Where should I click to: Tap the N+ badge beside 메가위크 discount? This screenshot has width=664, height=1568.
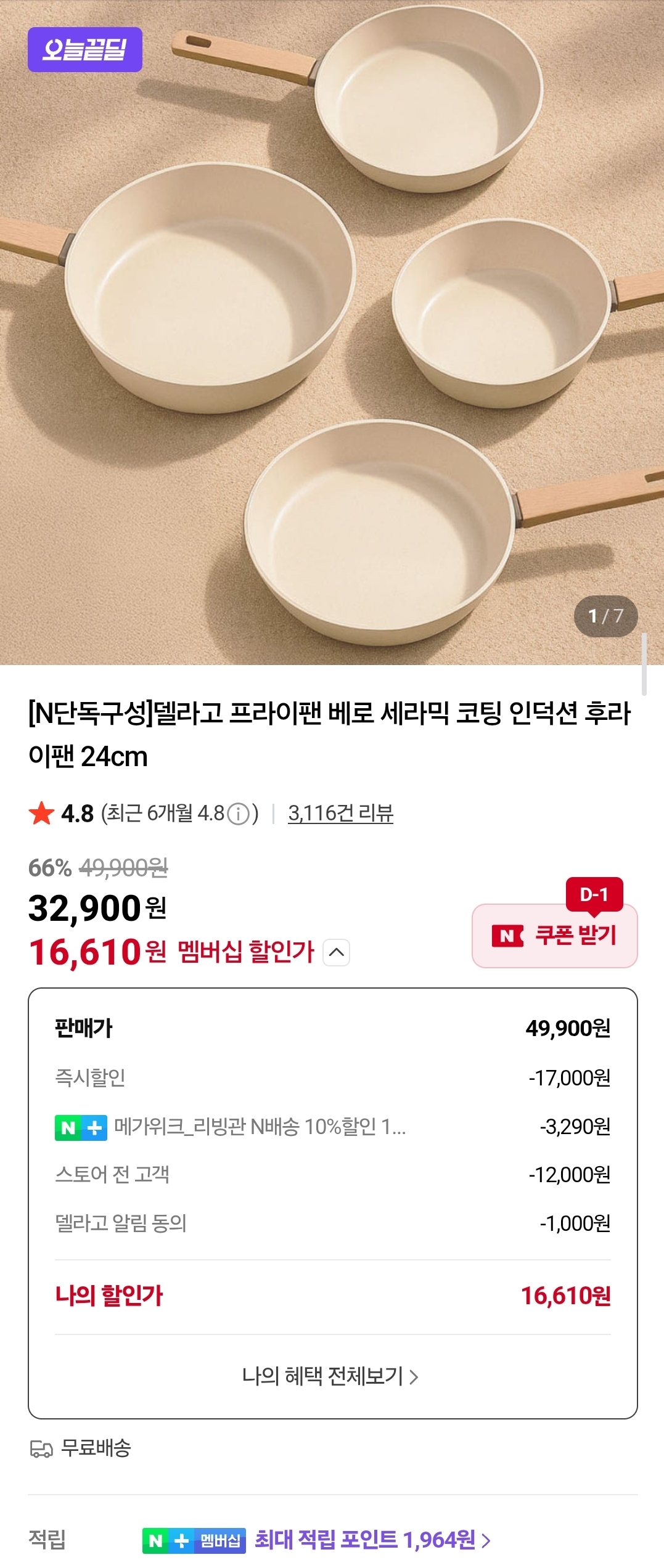click(x=81, y=1127)
